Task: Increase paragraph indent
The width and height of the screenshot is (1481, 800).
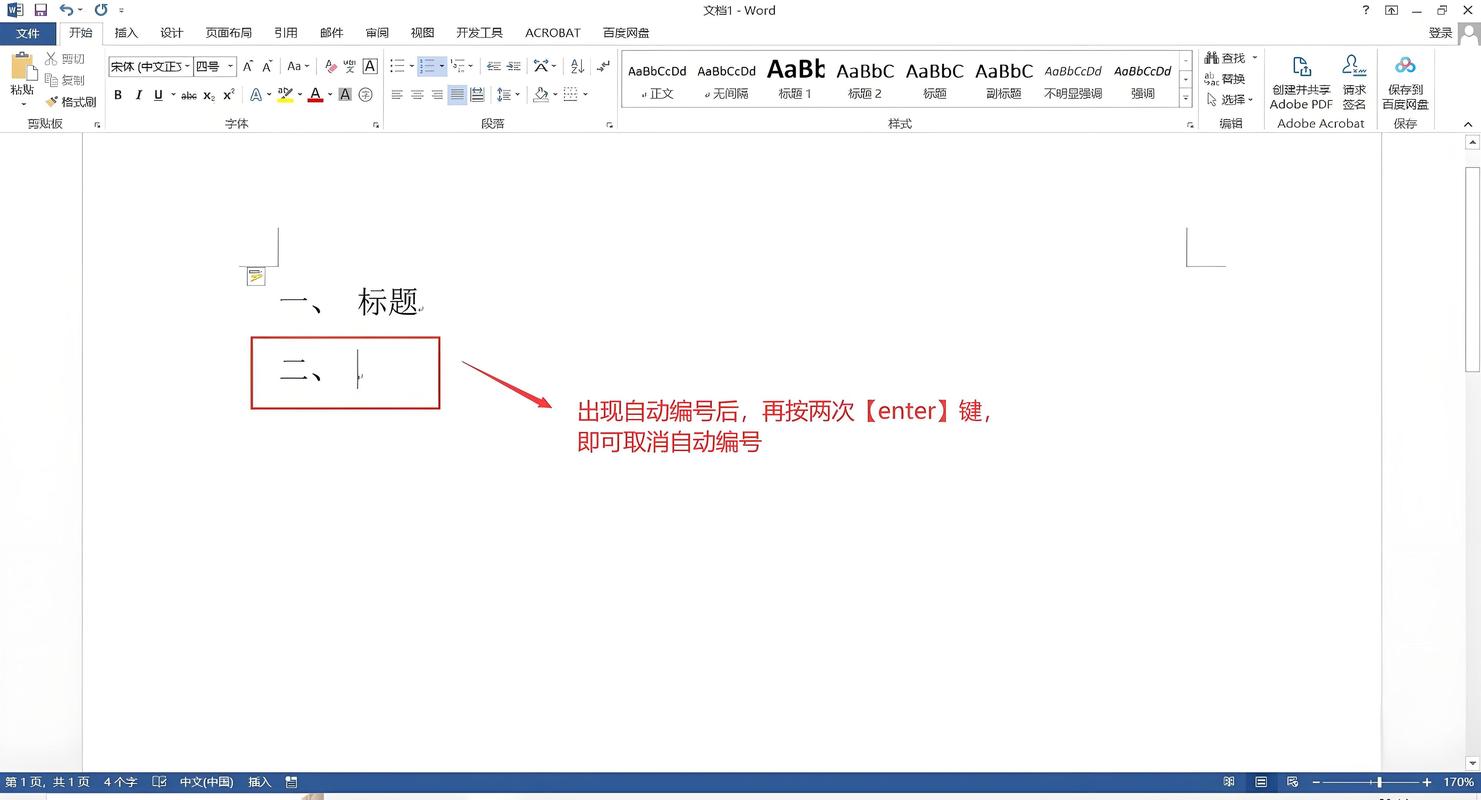Action: coord(514,66)
